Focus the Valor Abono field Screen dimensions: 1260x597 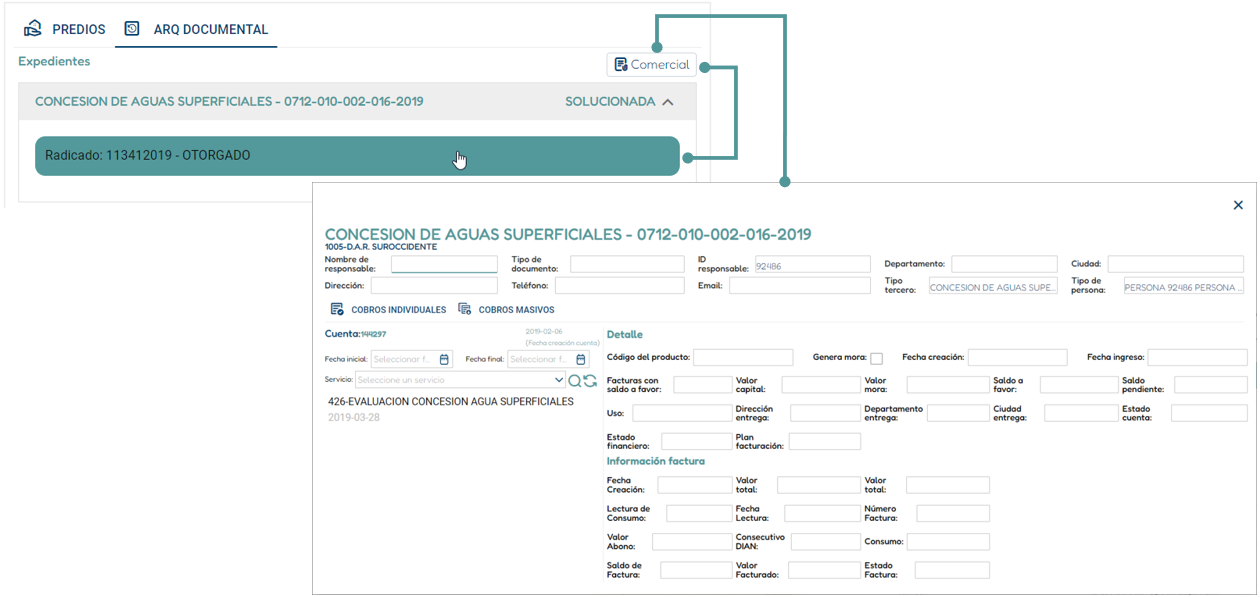point(692,542)
